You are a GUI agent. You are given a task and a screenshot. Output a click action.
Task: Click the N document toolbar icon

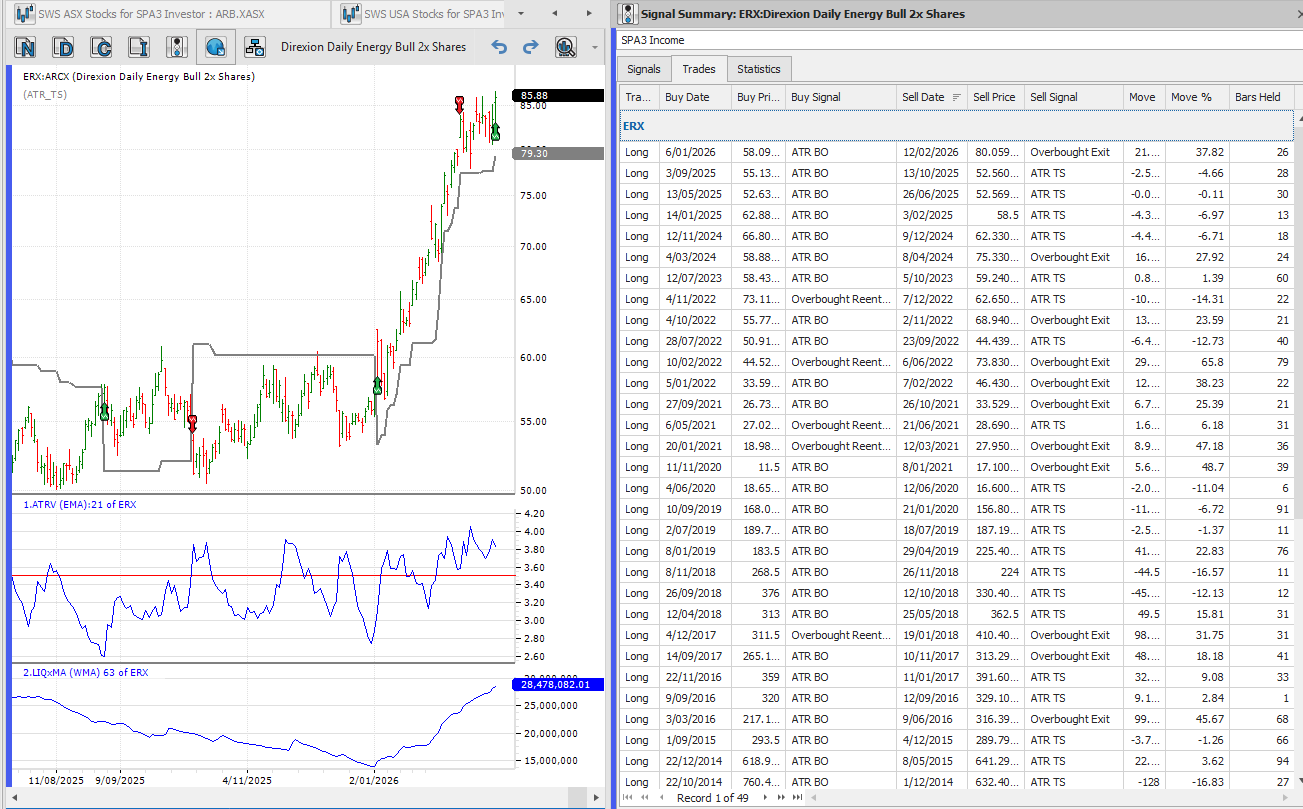tap(26, 47)
